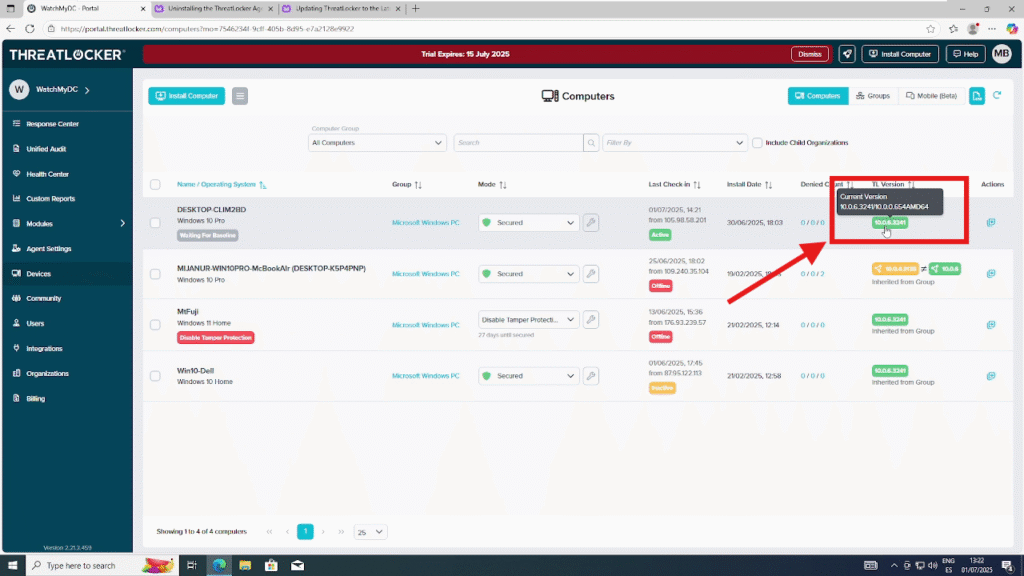Open actions icon for MtFuji row

(x=991, y=325)
